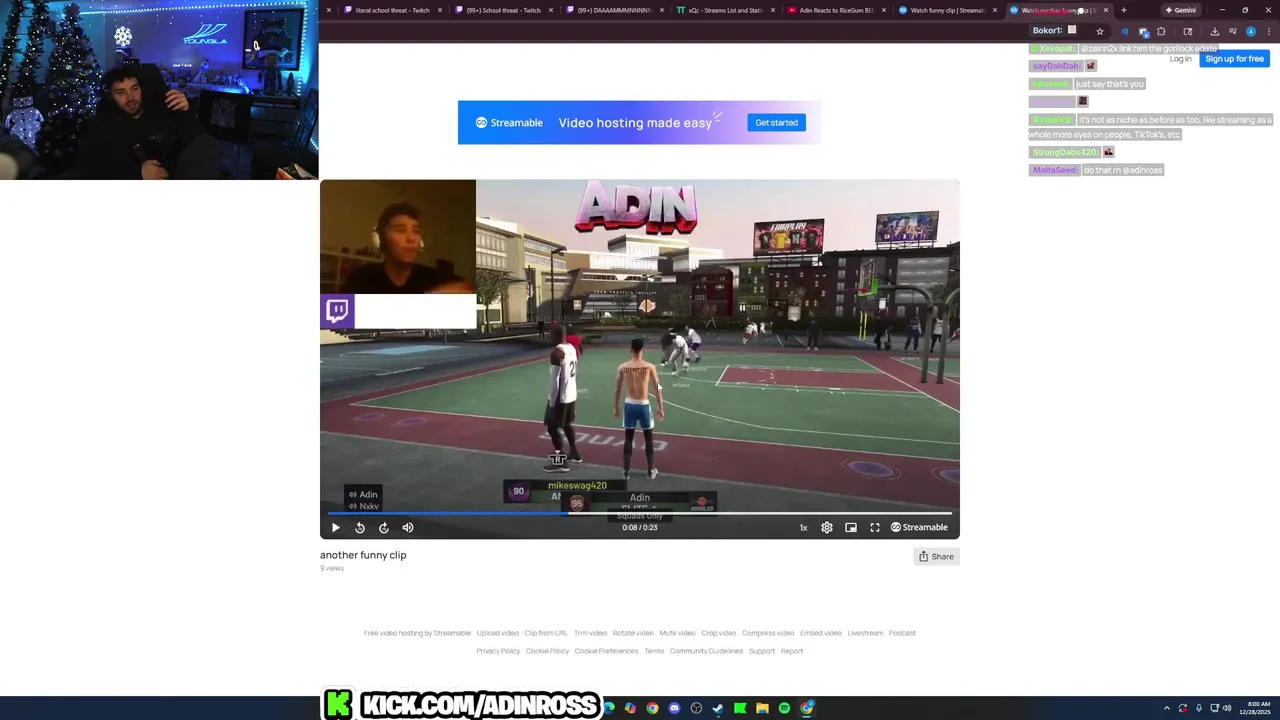
Task: Rewind the video ten seconds
Action: click(360, 527)
